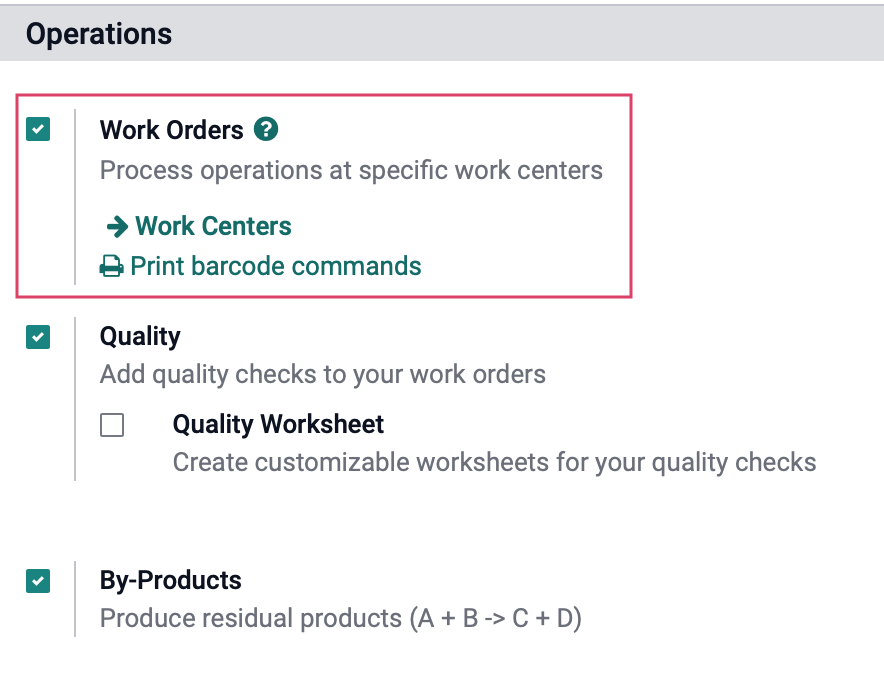Click the printer icon for barcode commands

click(x=112, y=267)
